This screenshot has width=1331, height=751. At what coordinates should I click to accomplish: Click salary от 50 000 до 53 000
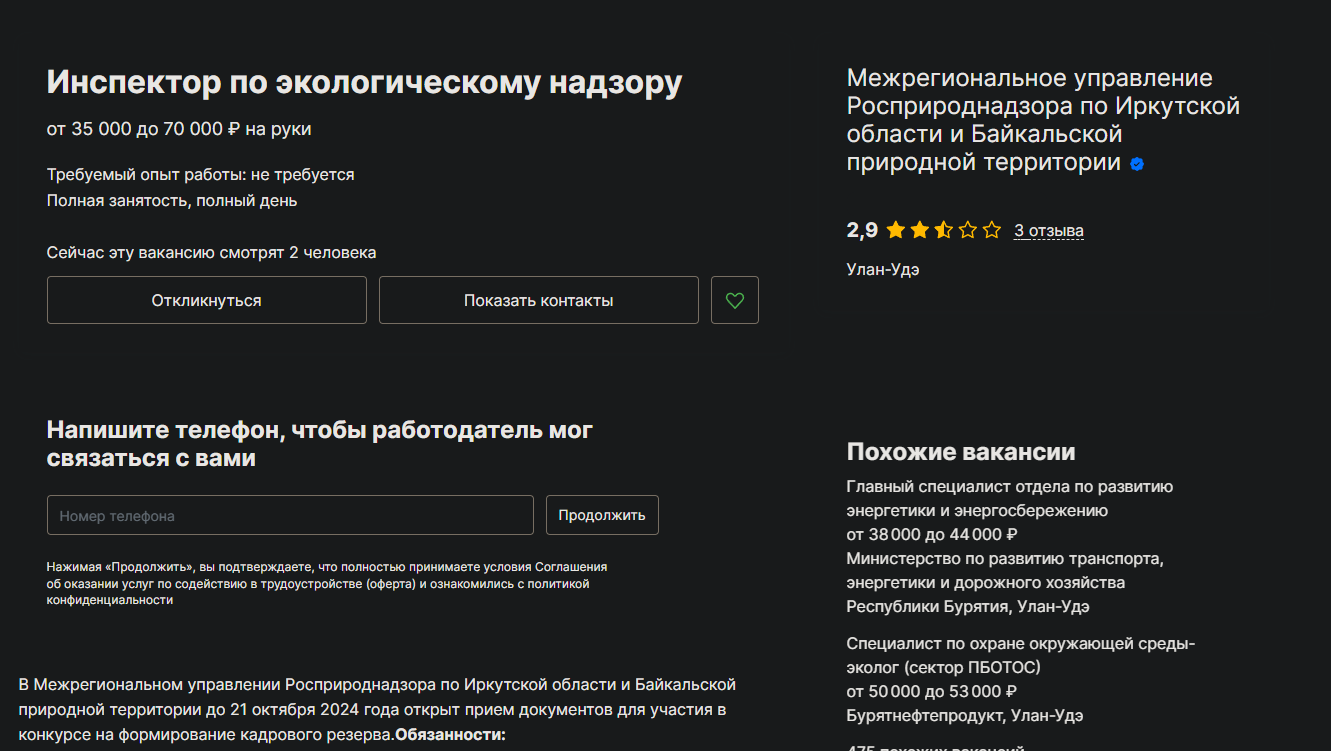click(932, 691)
